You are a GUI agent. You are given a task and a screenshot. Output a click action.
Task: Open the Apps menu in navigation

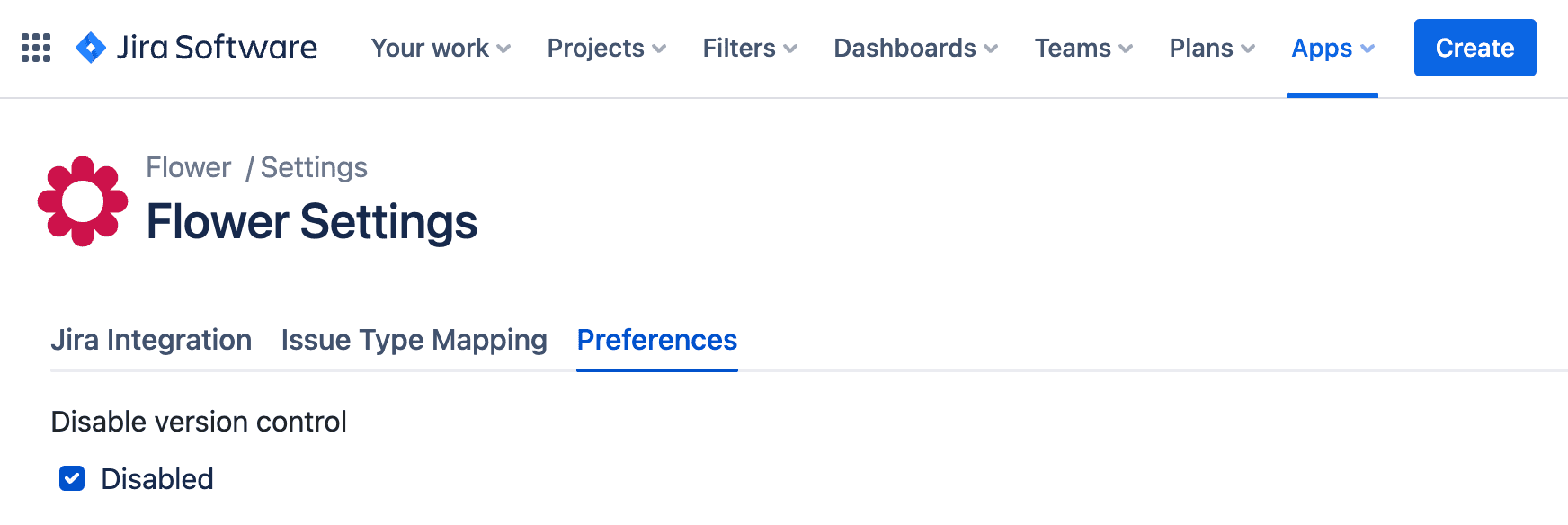coord(1332,48)
